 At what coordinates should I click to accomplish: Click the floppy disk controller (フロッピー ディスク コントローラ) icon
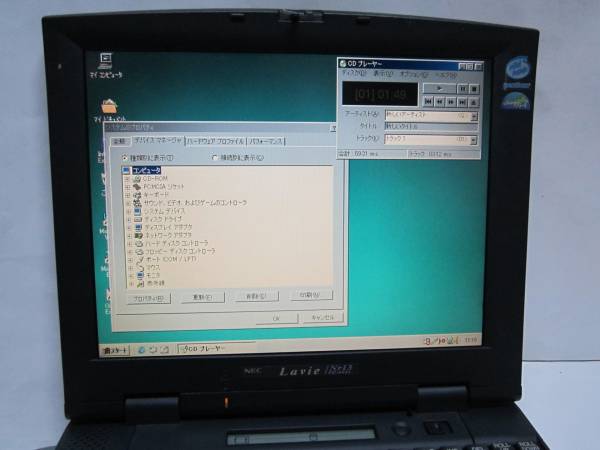pos(139,251)
